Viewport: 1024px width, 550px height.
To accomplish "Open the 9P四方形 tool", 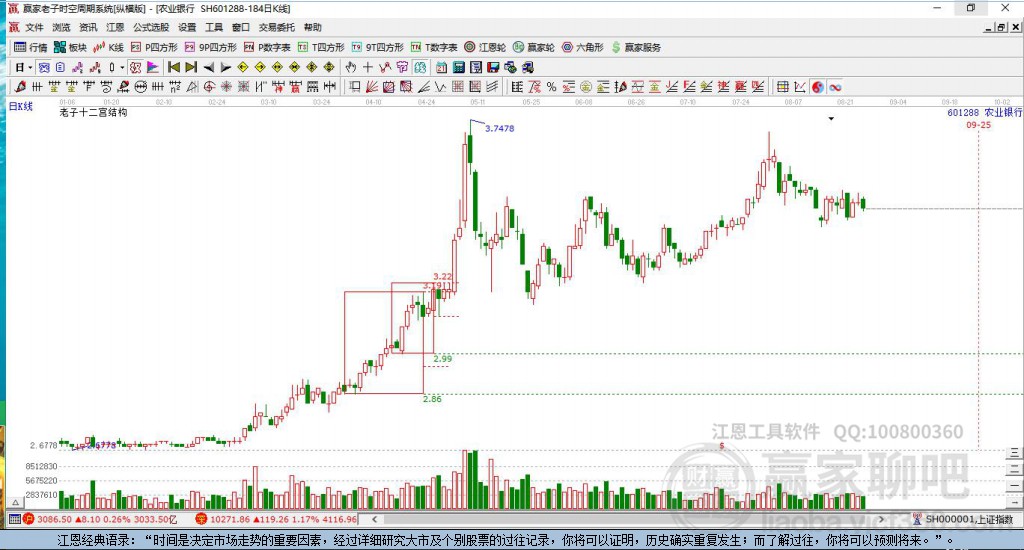I will coord(210,47).
